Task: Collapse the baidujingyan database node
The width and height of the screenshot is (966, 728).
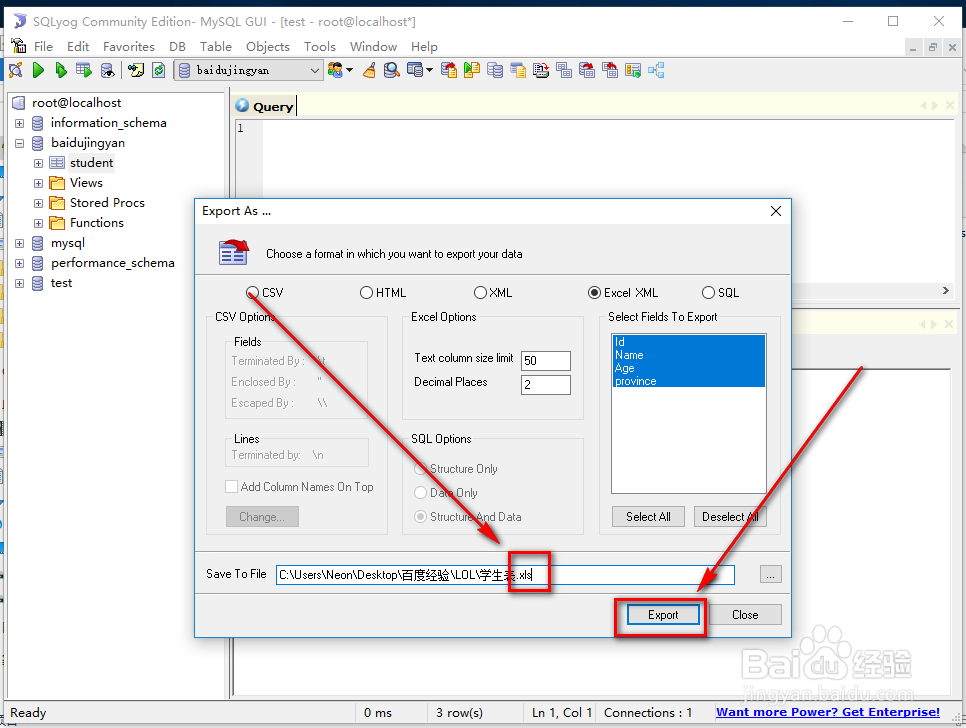Action: pyautogui.click(x=20, y=143)
